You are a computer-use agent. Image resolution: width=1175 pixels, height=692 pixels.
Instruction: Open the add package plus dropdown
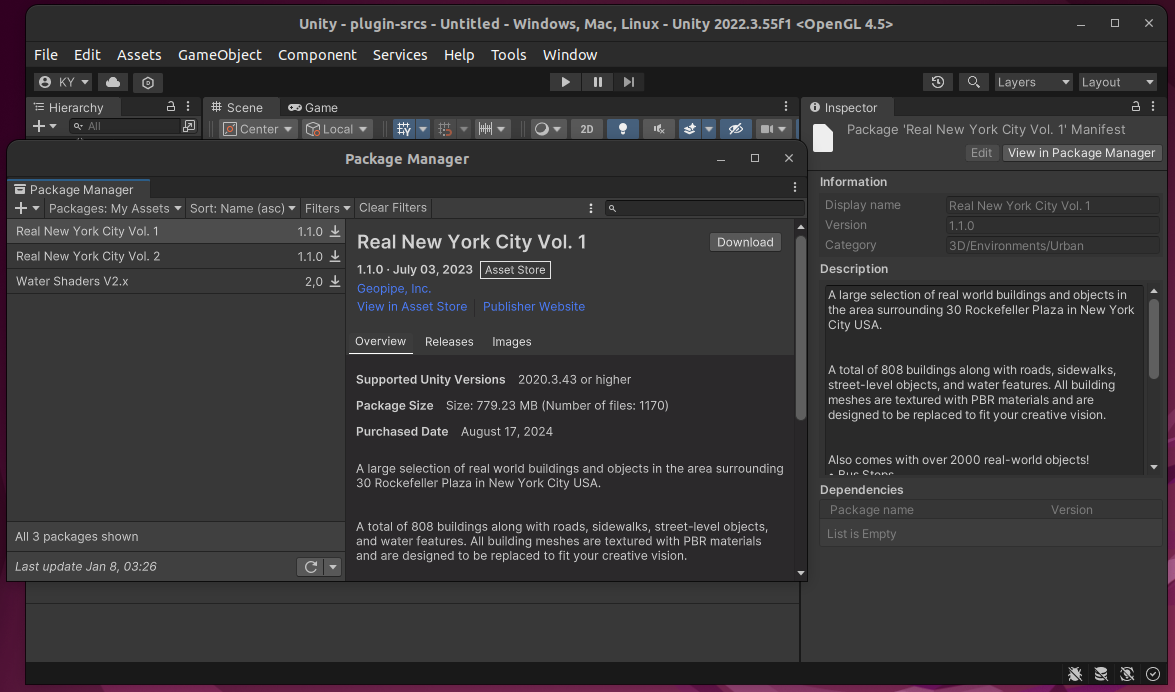point(26,208)
